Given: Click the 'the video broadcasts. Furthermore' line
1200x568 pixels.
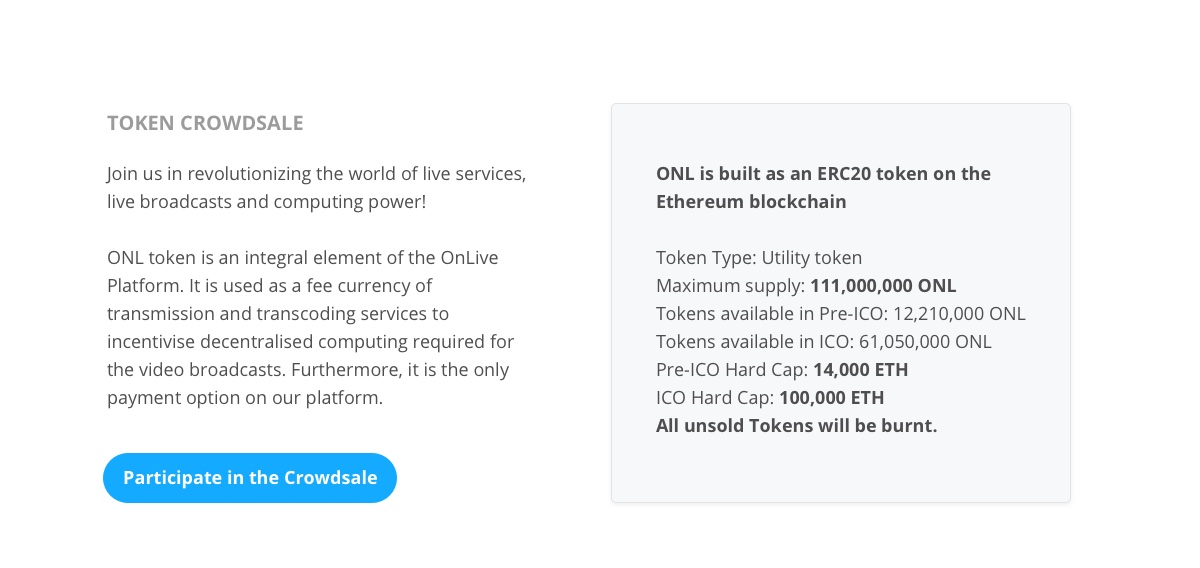Looking at the screenshot, I should tap(308, 369).
